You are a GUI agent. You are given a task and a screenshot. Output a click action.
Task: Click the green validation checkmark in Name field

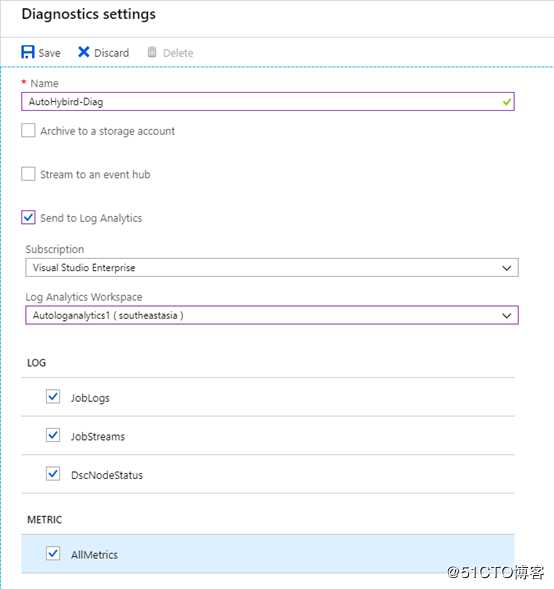pos(506,102)
